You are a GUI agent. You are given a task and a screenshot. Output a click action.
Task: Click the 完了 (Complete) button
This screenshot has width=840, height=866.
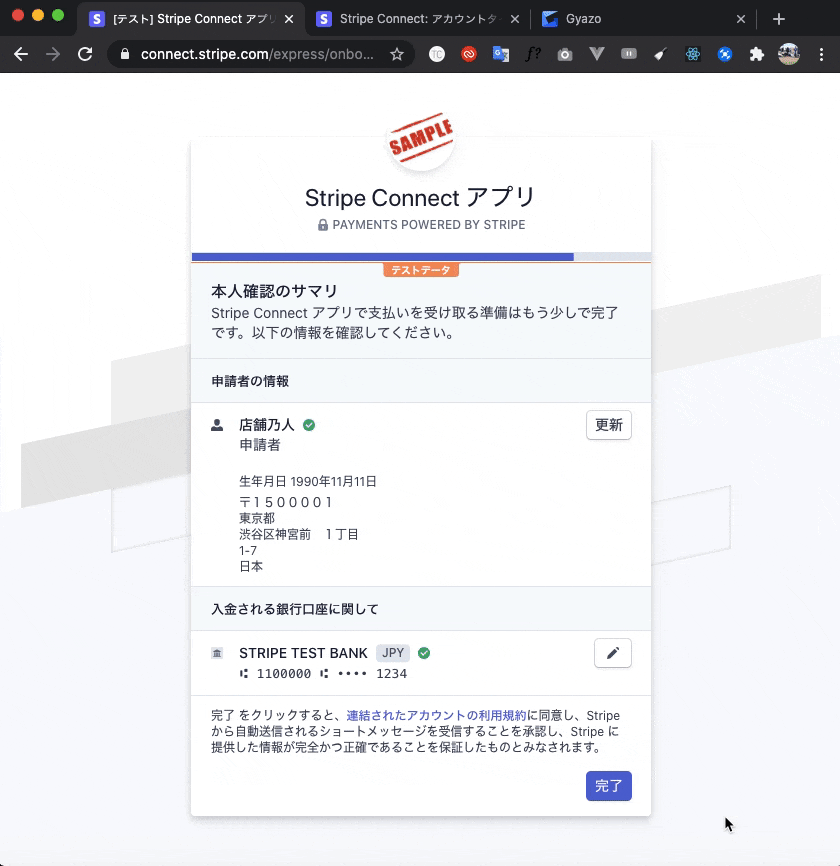609,786
